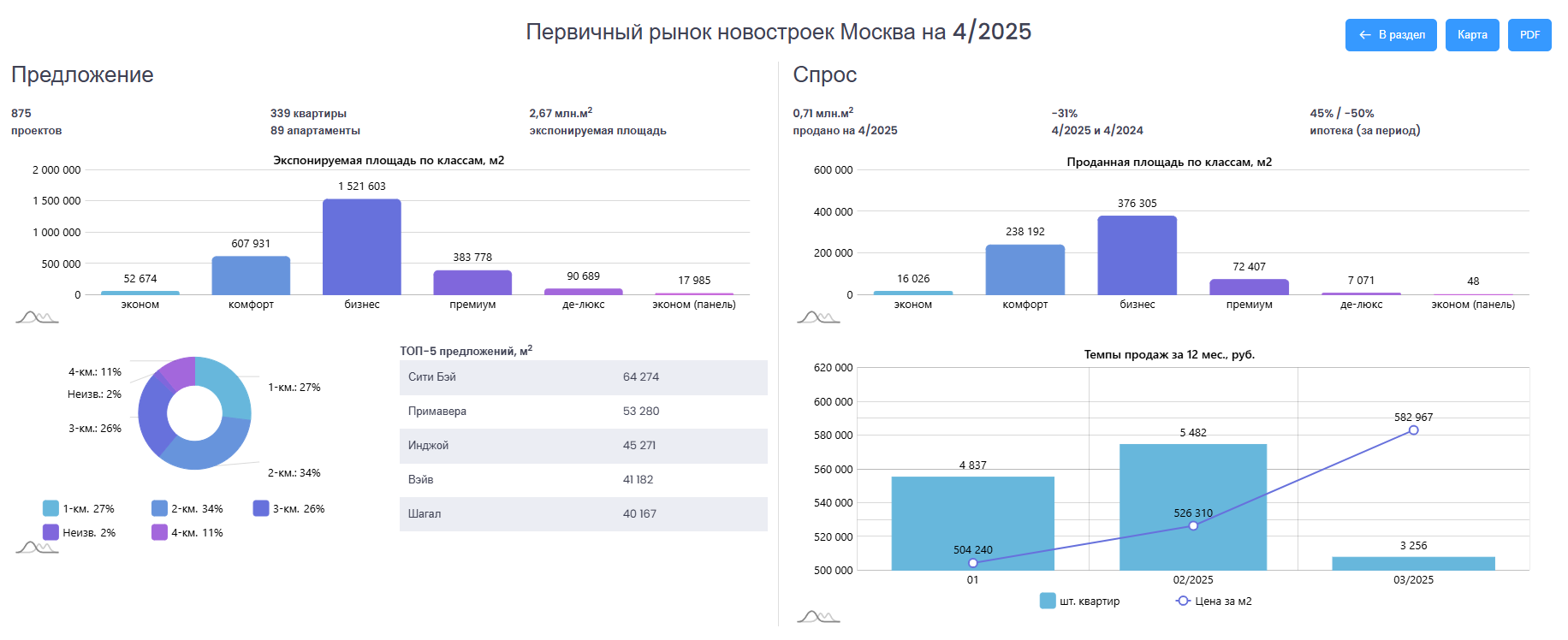1568x640 pixels.
Task: Toggle the Неизв. 2% legend item
Action: pos(79,532)
